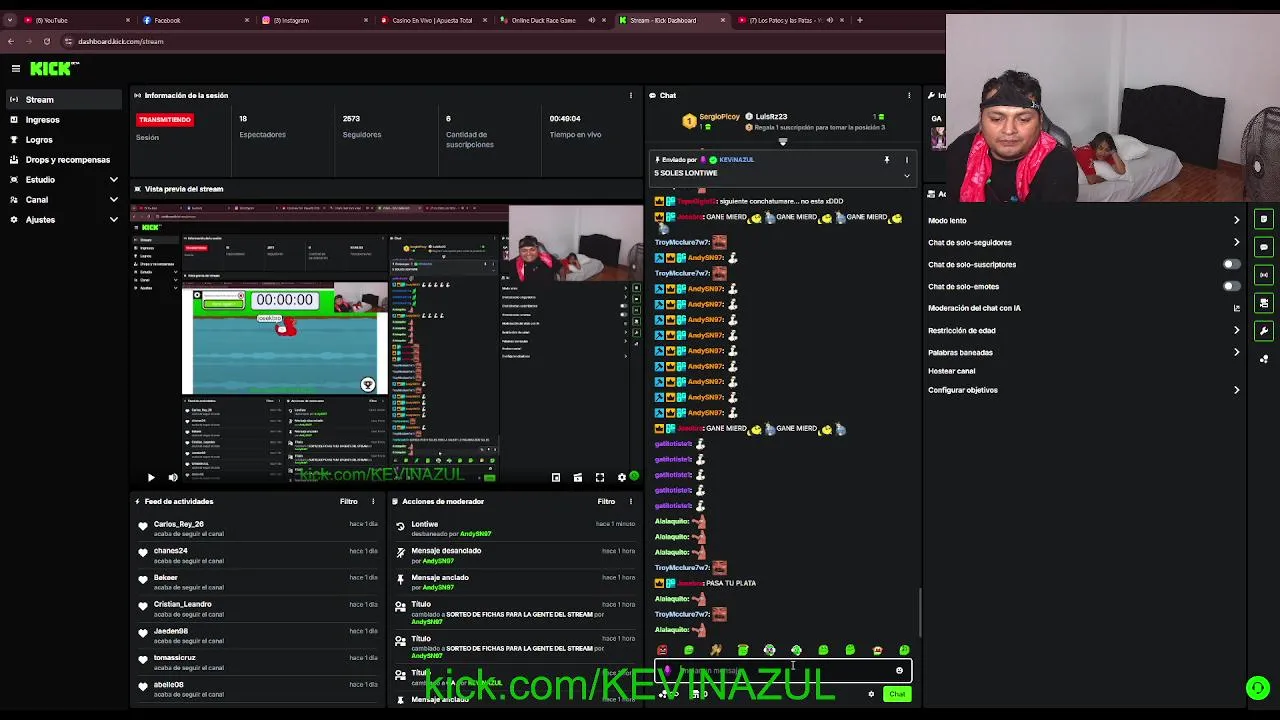Click chanes24 follower entry
Screen dimensions: 1280x720
click(258, 555)
